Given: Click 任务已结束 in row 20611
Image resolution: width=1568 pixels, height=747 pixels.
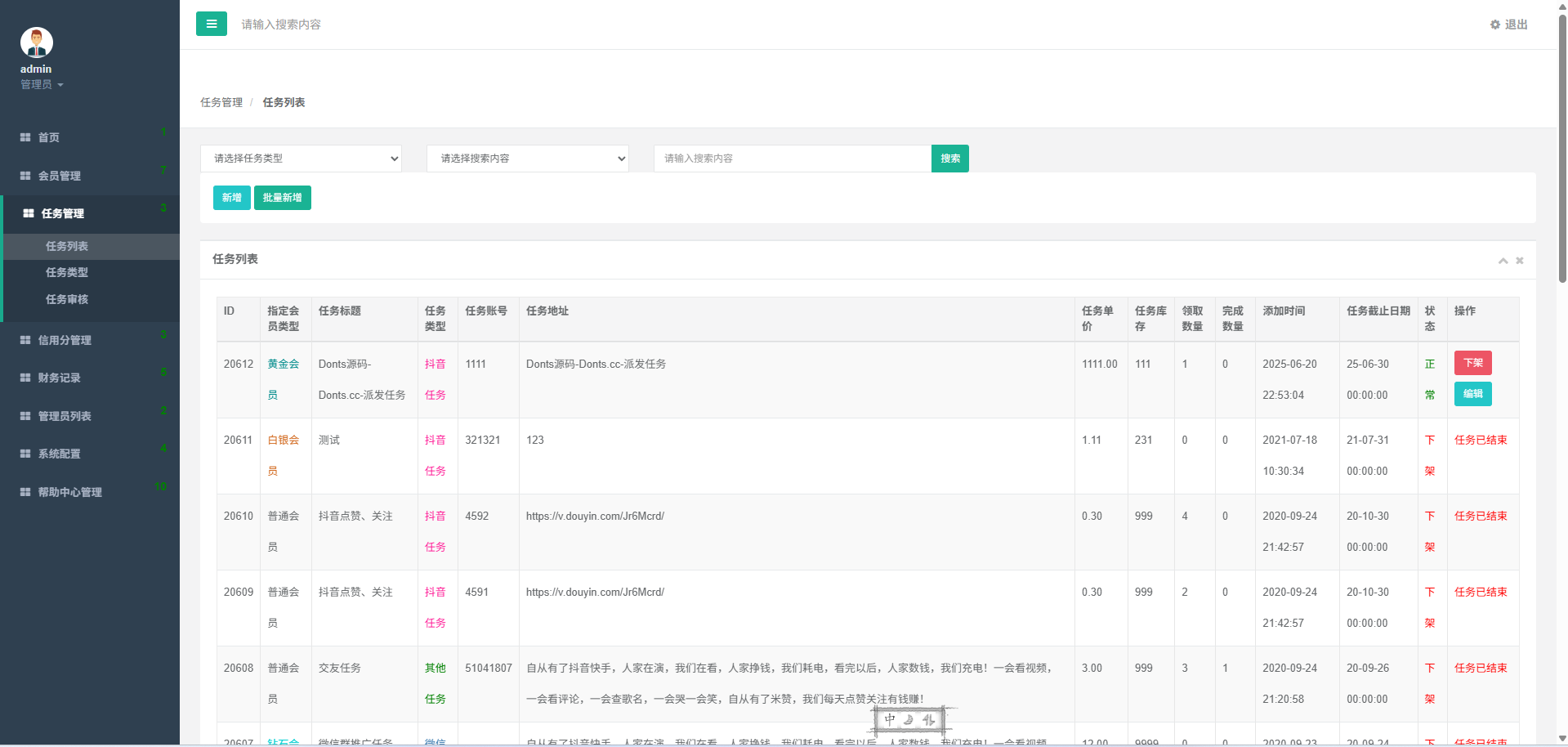Looking at the screenshot, I should (x=1481, y=440).
